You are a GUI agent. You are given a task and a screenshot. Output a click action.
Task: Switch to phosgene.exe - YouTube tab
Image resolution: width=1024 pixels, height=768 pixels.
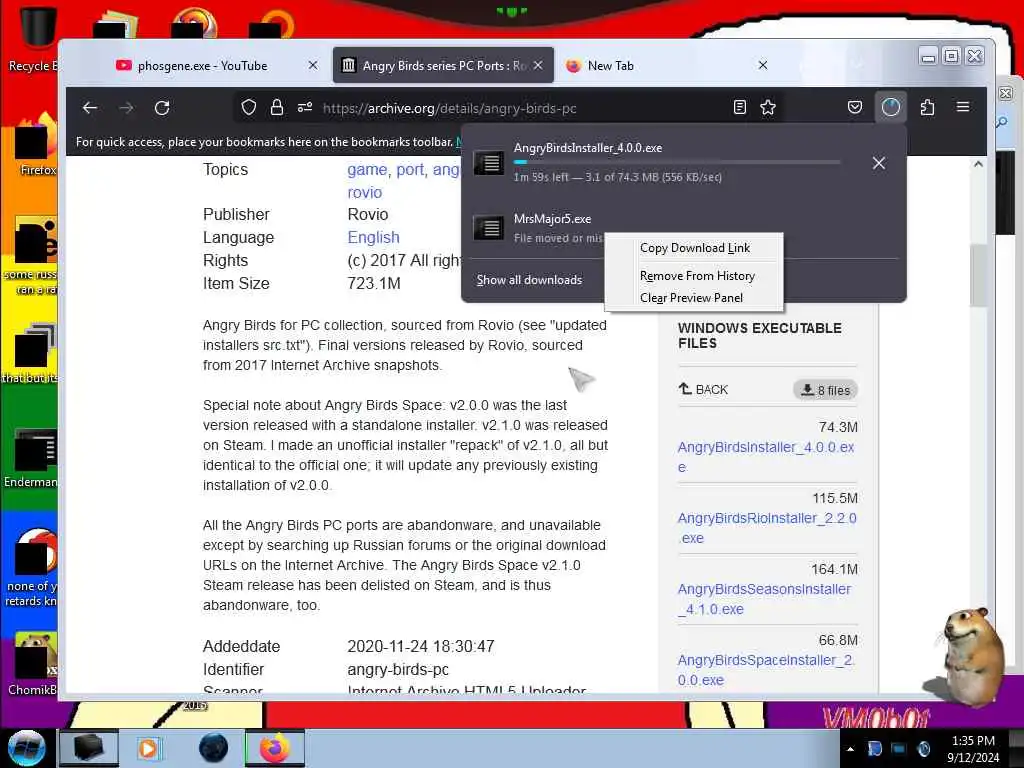202,65
